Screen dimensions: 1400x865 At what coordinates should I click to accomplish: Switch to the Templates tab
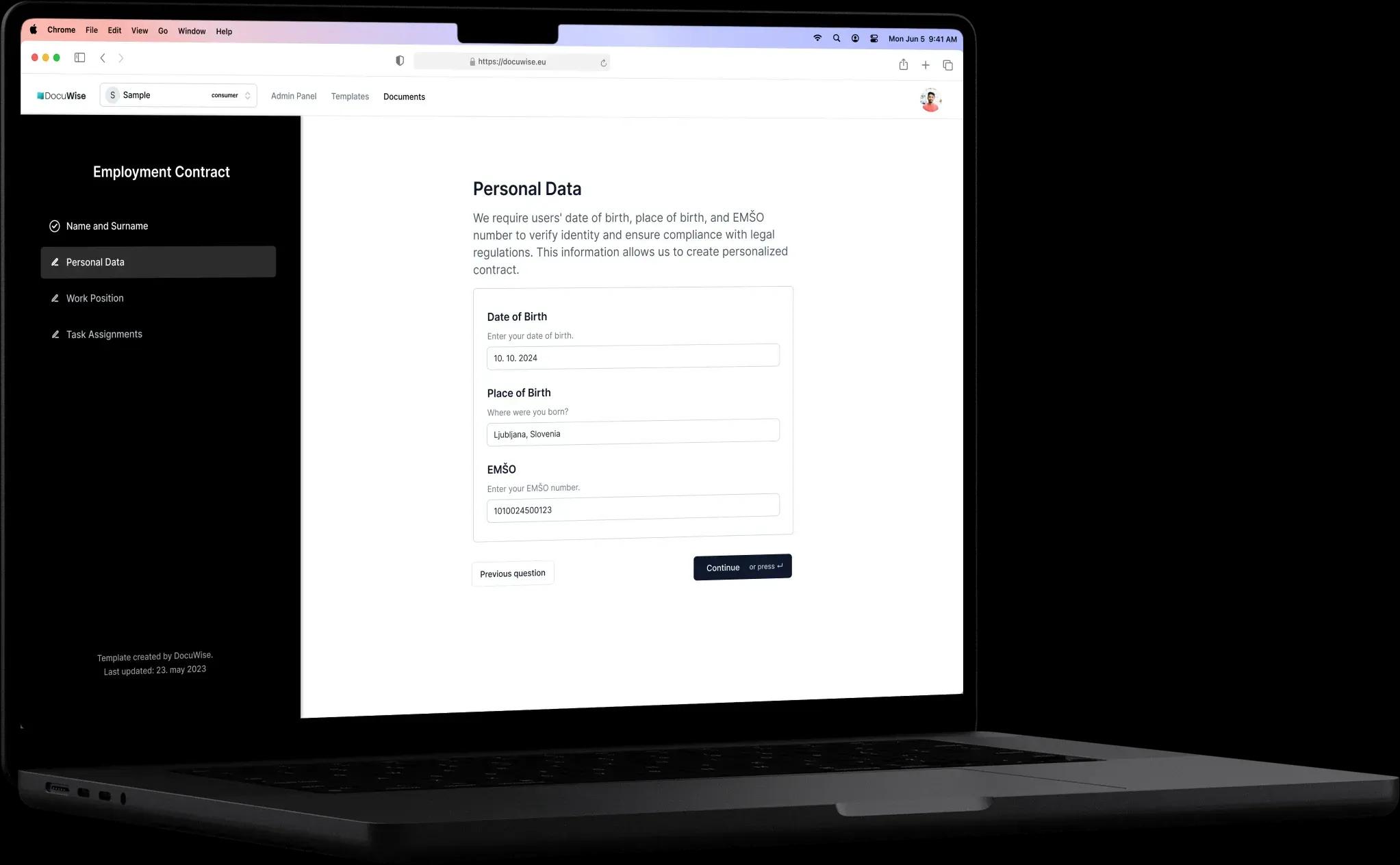[350, 96]
